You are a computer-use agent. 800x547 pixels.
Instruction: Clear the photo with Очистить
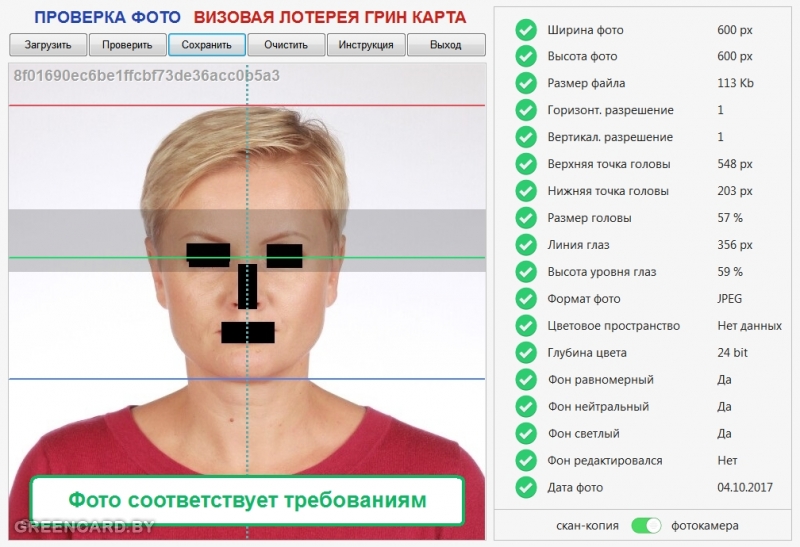pyautogui.click(x=286, y=45)
